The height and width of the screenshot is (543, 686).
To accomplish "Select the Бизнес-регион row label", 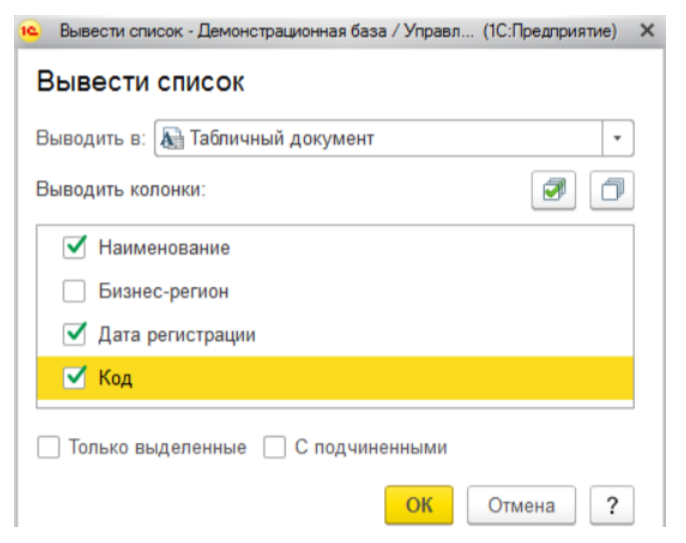I will click(x=164, y=291).
